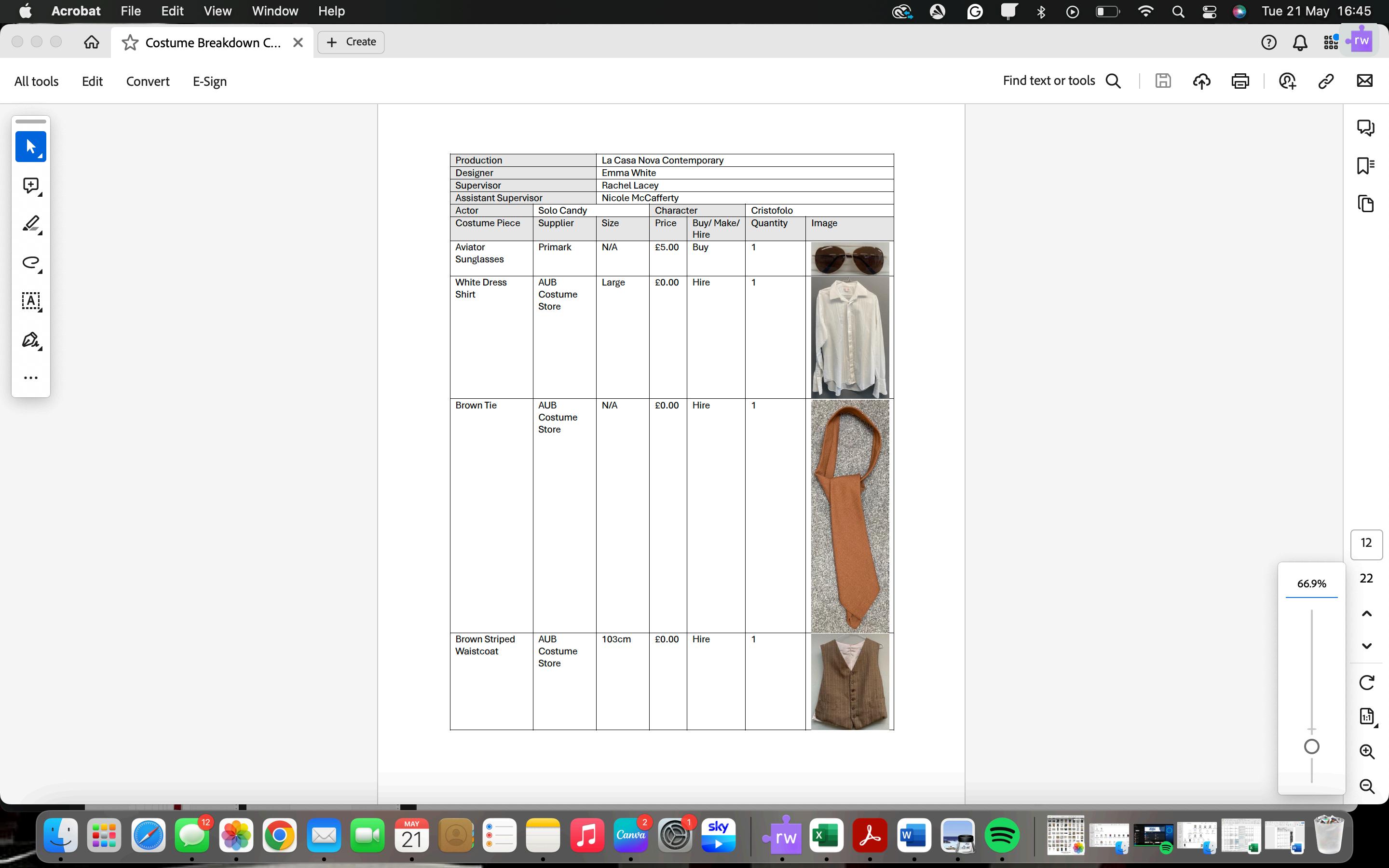
Task: Open the View menu
Action: pos(218,11)
